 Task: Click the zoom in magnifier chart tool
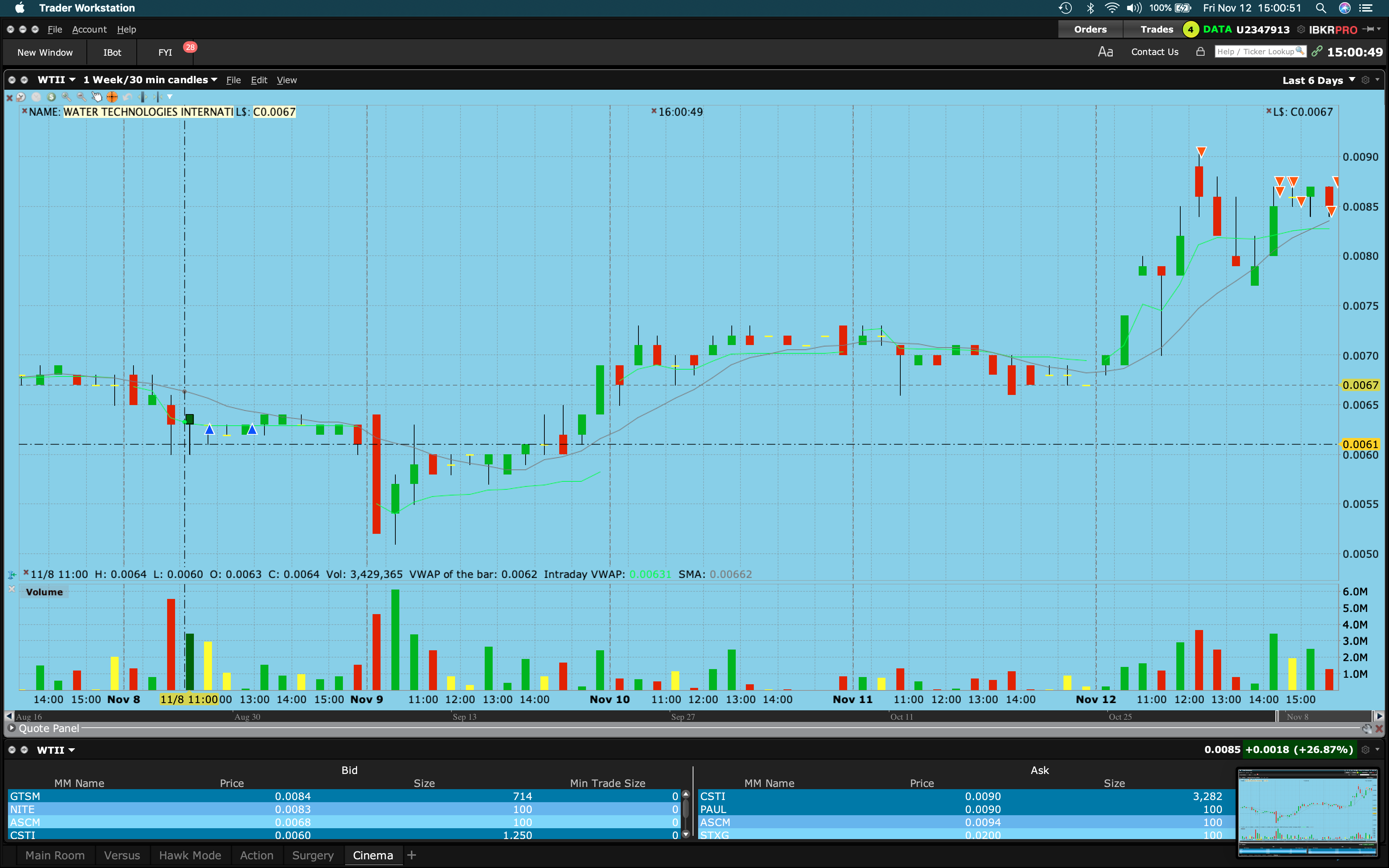point(66,97)
